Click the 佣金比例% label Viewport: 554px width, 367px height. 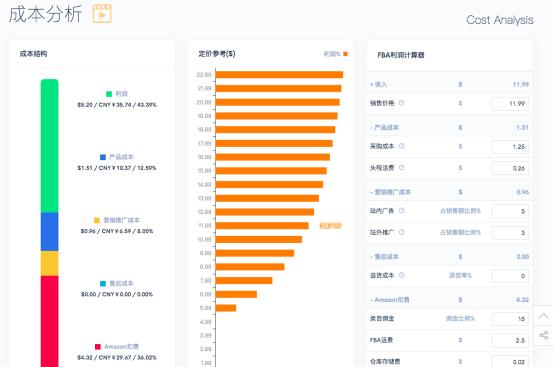(460, 318)
